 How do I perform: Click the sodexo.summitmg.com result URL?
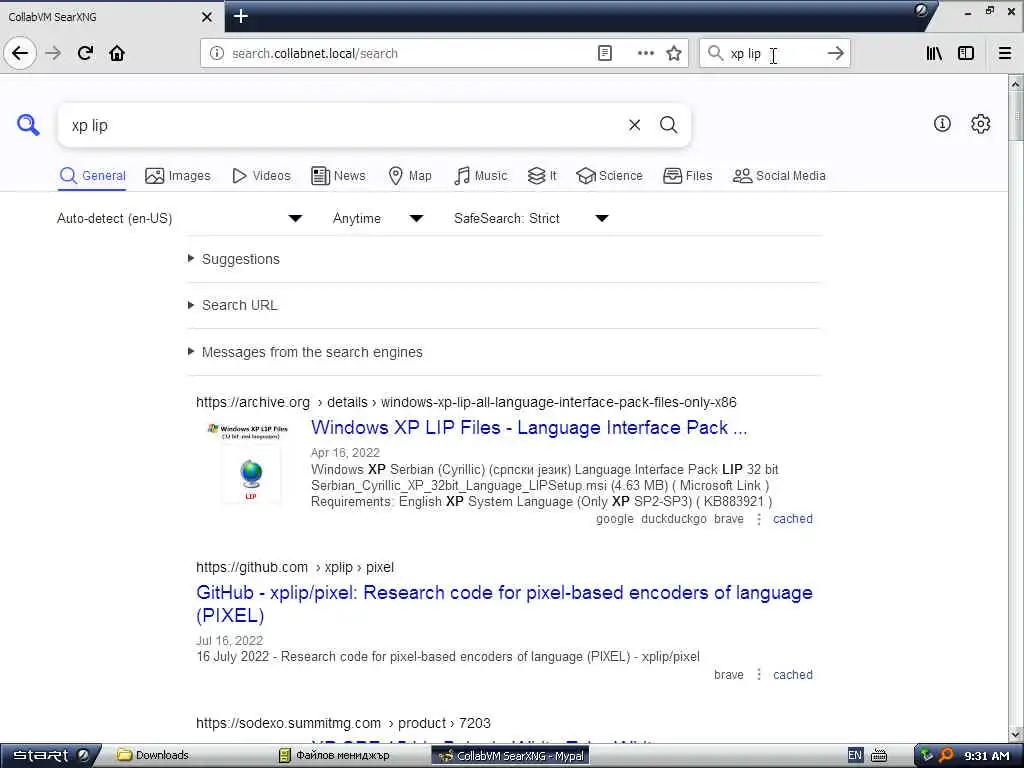pos(343,724)
